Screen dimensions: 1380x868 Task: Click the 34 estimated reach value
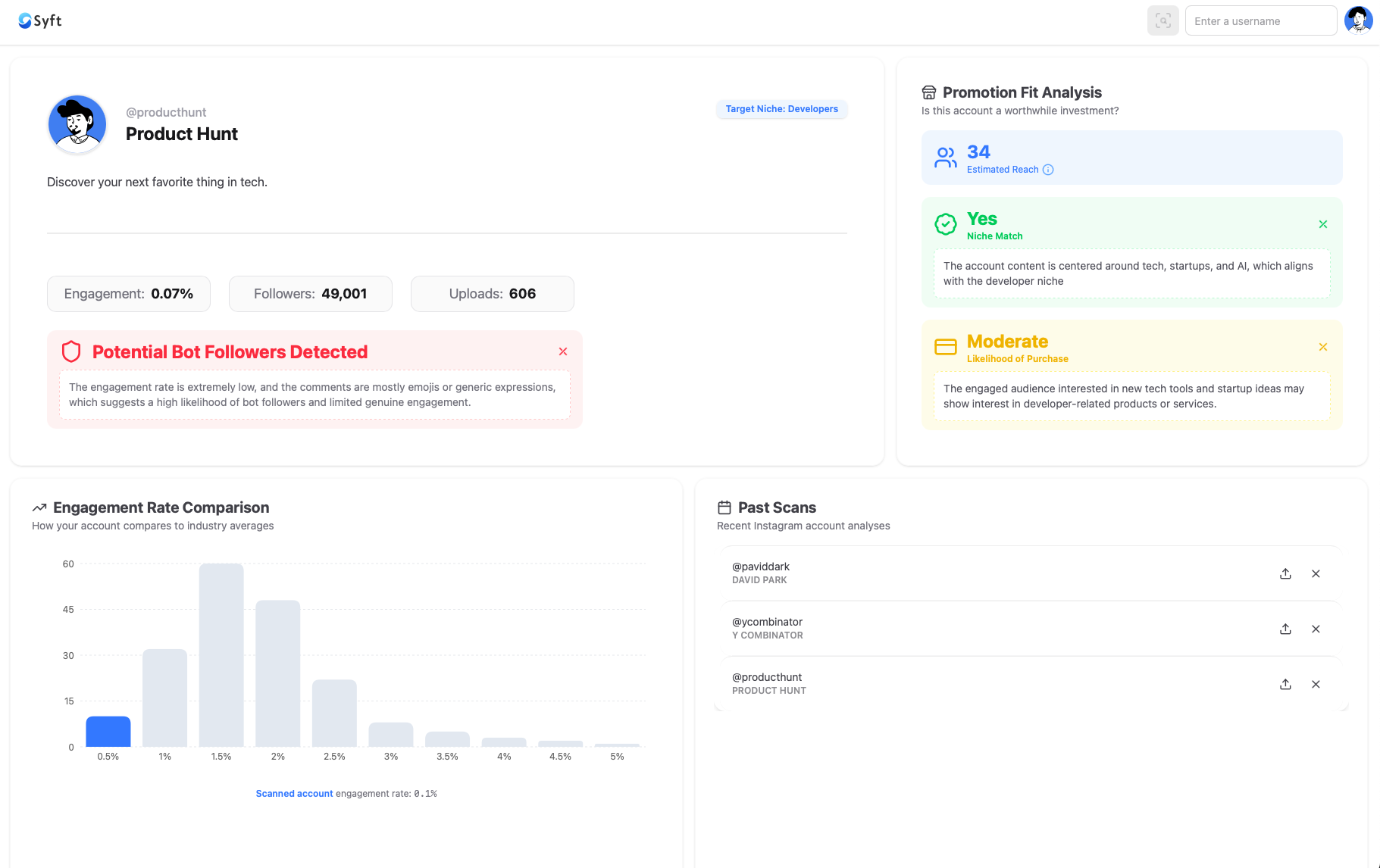[978, 152]
